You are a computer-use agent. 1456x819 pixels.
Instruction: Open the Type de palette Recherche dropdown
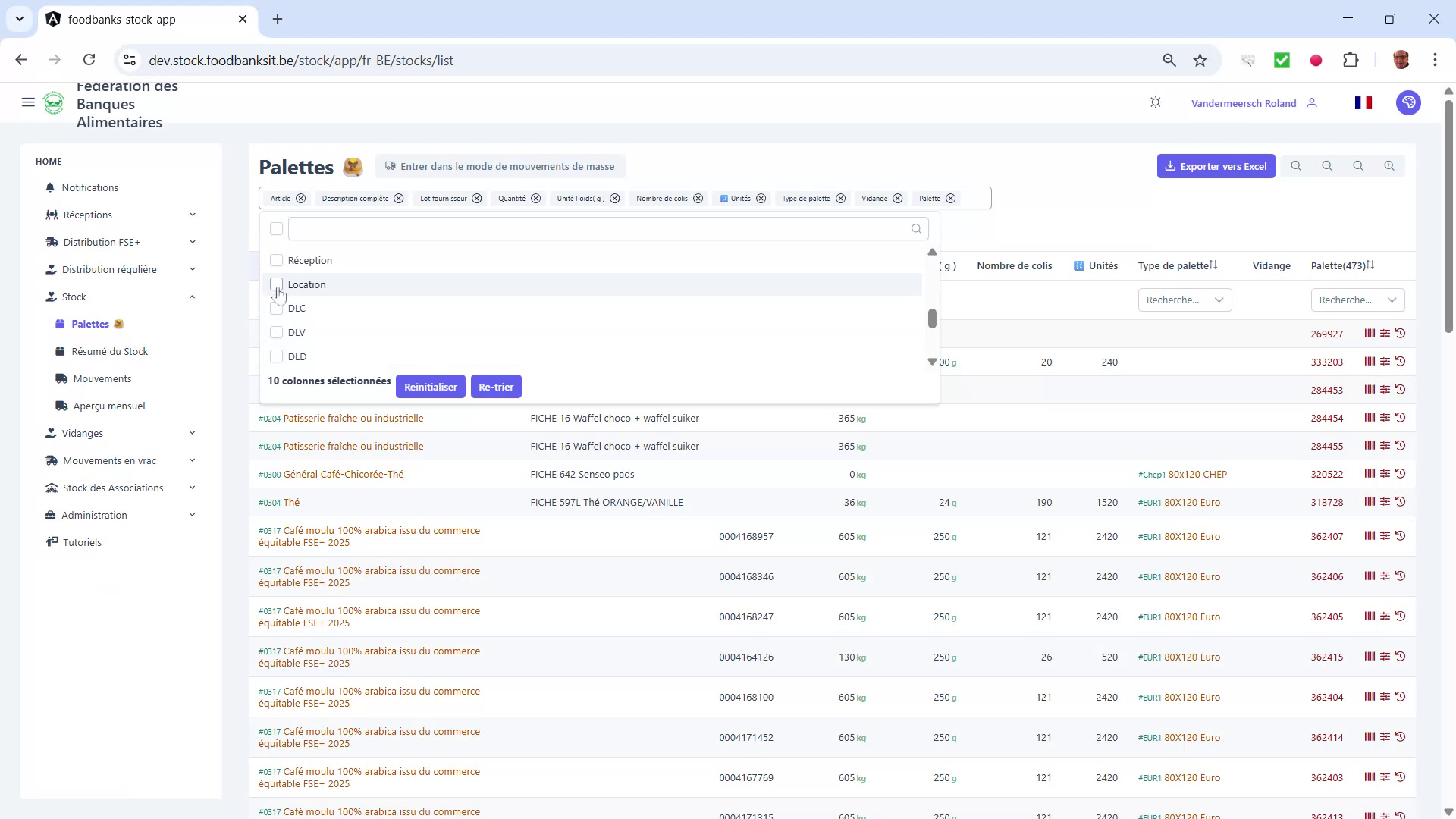tap(1185, 300)
